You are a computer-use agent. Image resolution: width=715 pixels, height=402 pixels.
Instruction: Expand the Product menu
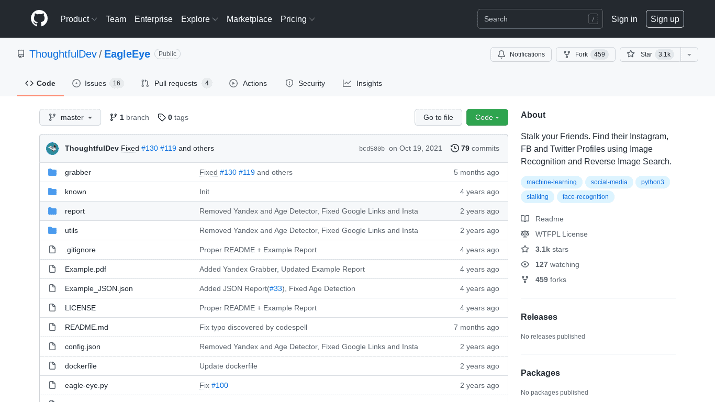(x=78, y=19)
